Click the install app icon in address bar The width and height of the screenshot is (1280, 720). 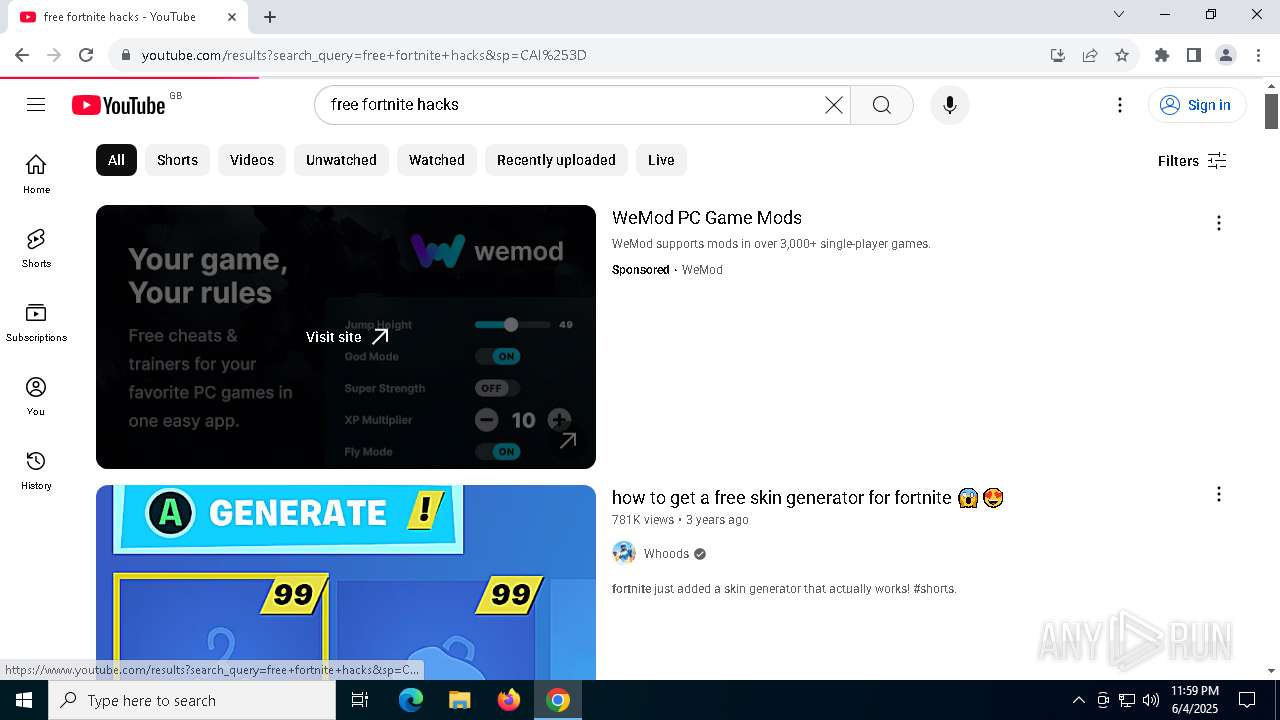(x=1058, y=55)
